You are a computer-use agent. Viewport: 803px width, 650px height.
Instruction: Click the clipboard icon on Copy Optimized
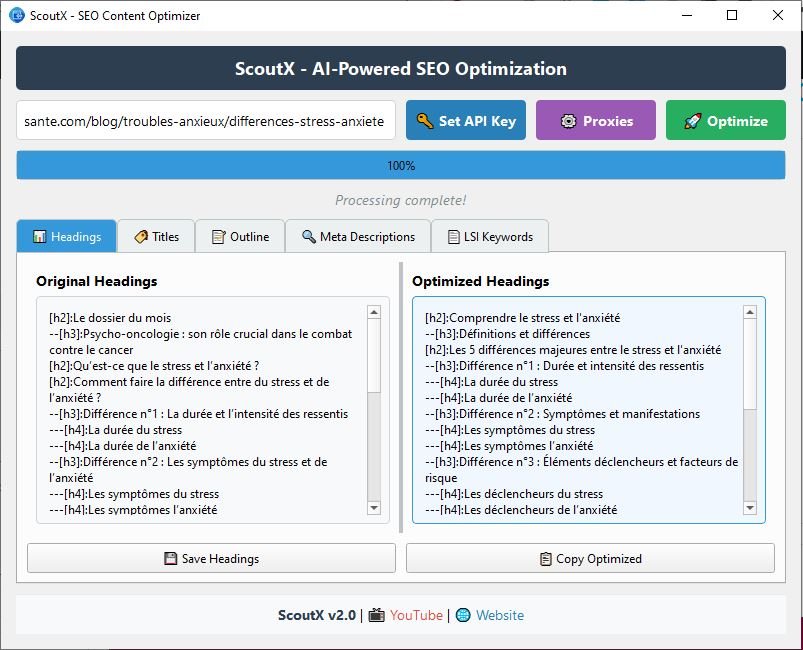[545, 558]
